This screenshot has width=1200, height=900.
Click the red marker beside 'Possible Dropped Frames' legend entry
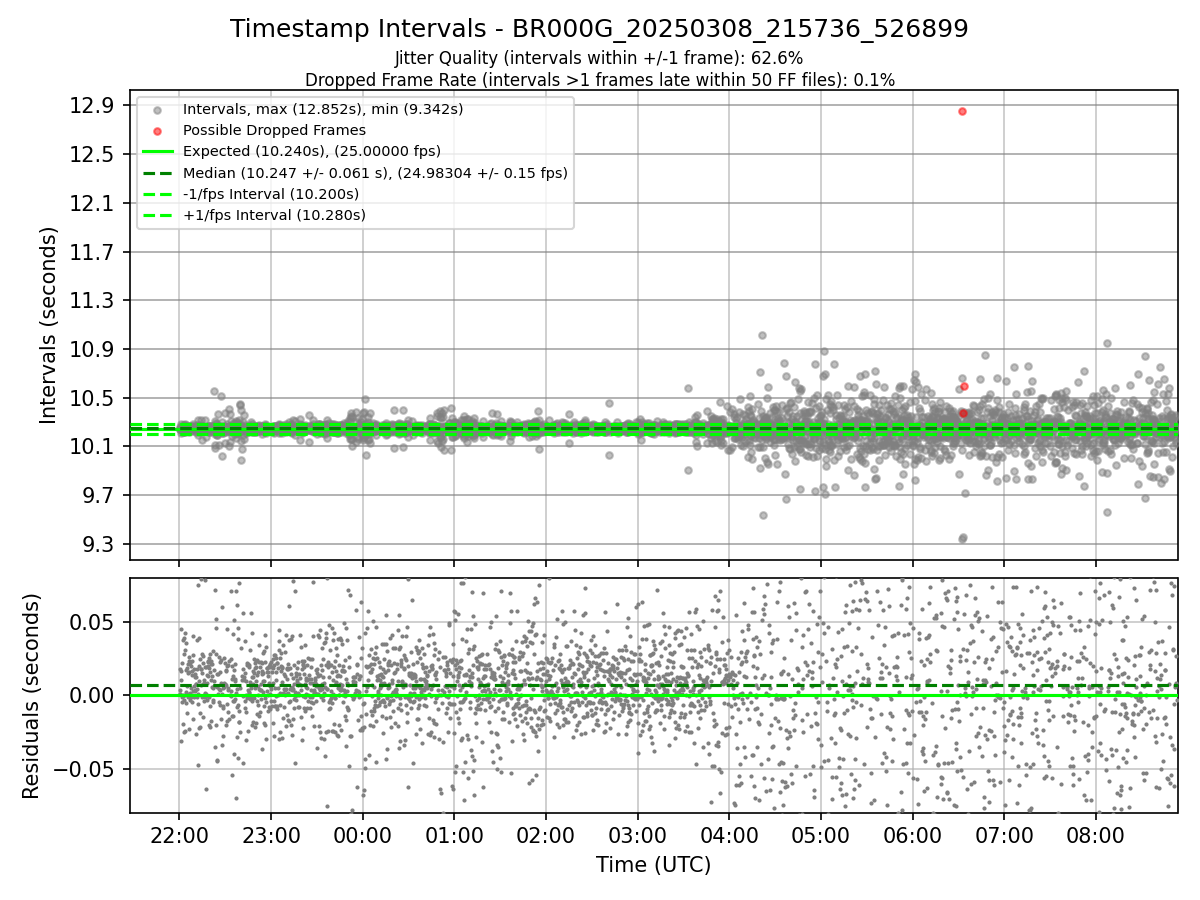[x=156, y=130]
